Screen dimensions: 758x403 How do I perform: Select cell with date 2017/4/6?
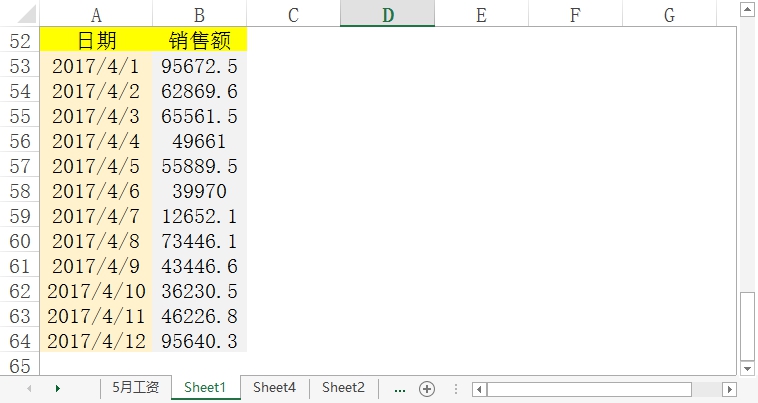96,191
